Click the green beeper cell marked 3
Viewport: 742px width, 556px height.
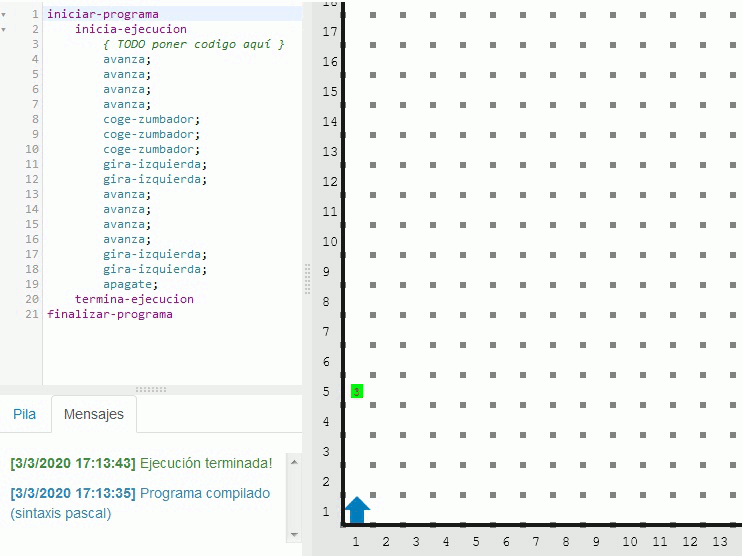click(357, 391)
